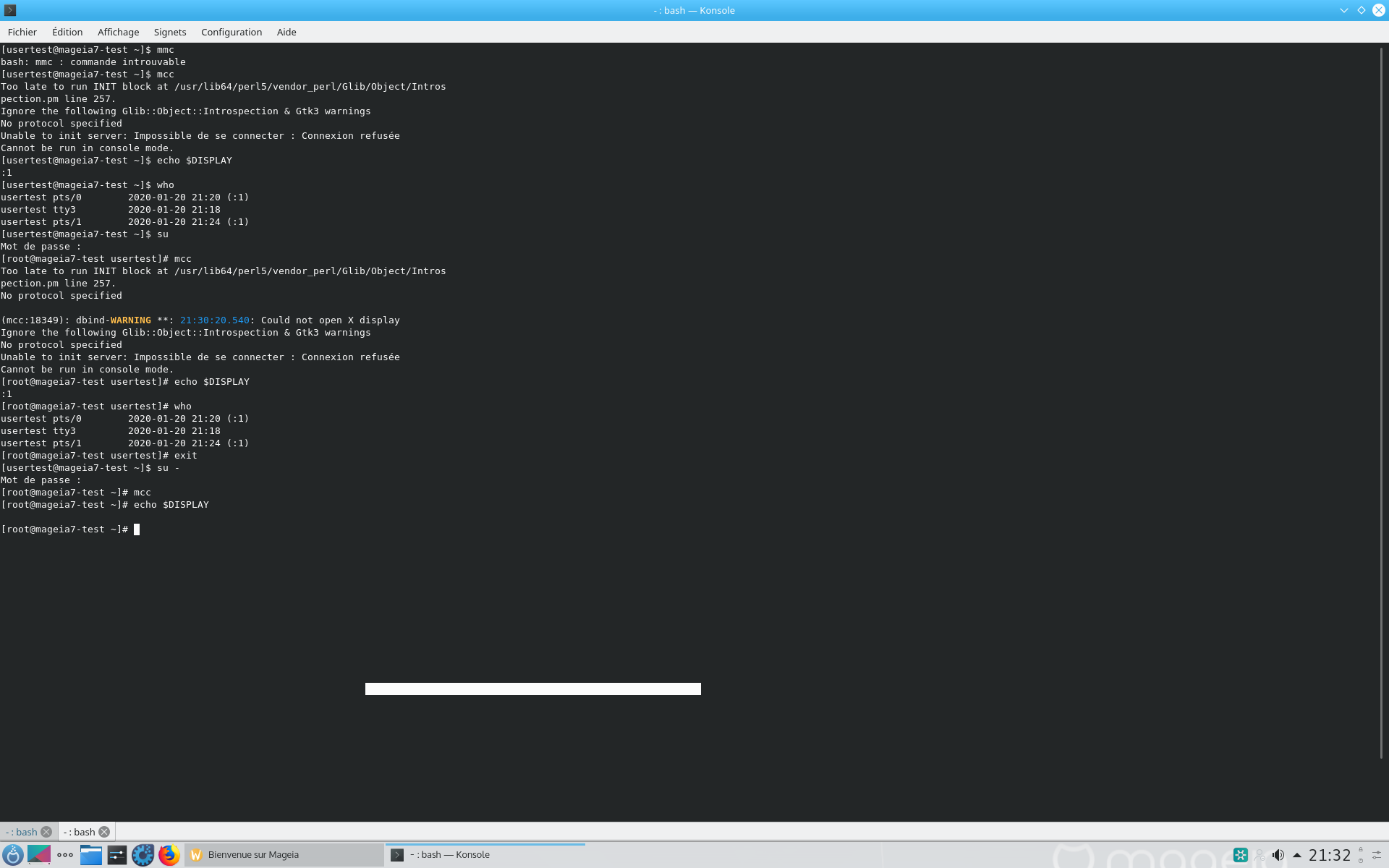The height and width of the screenshot is (868, 1389).
Task: Open the three-dots virtual desktops widget
Action: click(x=65, y=855)
